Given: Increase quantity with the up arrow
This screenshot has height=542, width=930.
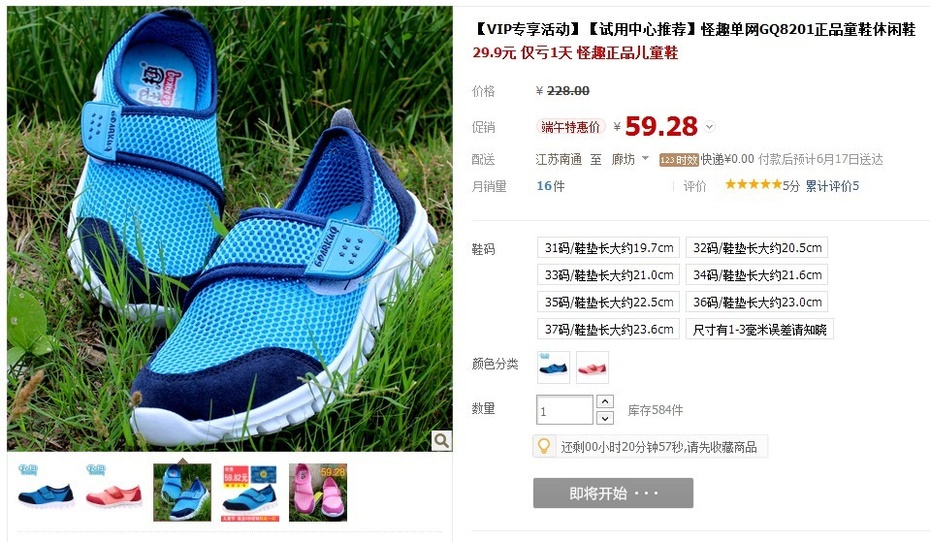Looking at the screenshot, I should [x=604, y=401].
